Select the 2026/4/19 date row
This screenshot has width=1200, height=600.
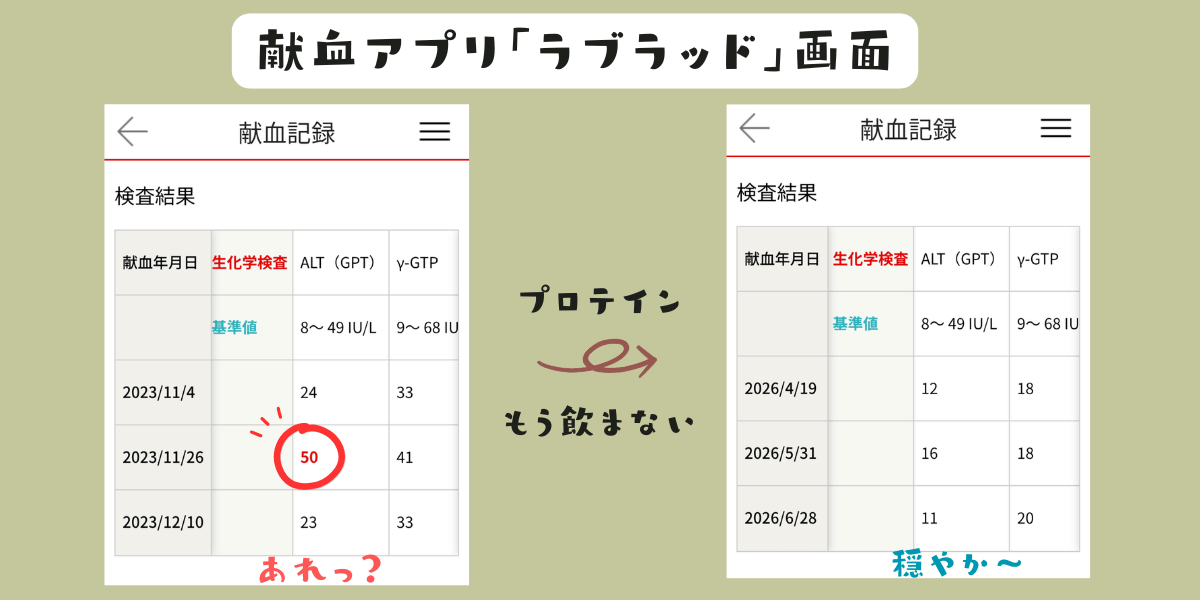click(x=908, y=388)
